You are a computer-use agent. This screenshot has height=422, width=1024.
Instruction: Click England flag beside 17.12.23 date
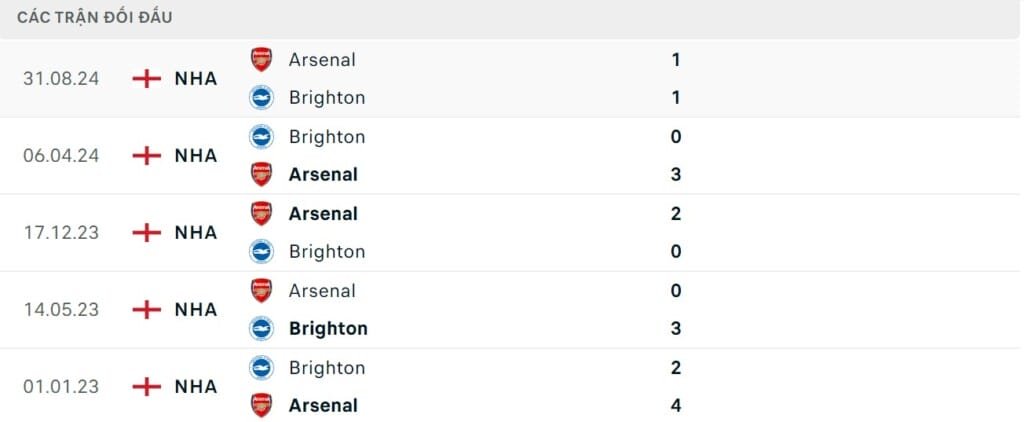(x=147, y=232)
